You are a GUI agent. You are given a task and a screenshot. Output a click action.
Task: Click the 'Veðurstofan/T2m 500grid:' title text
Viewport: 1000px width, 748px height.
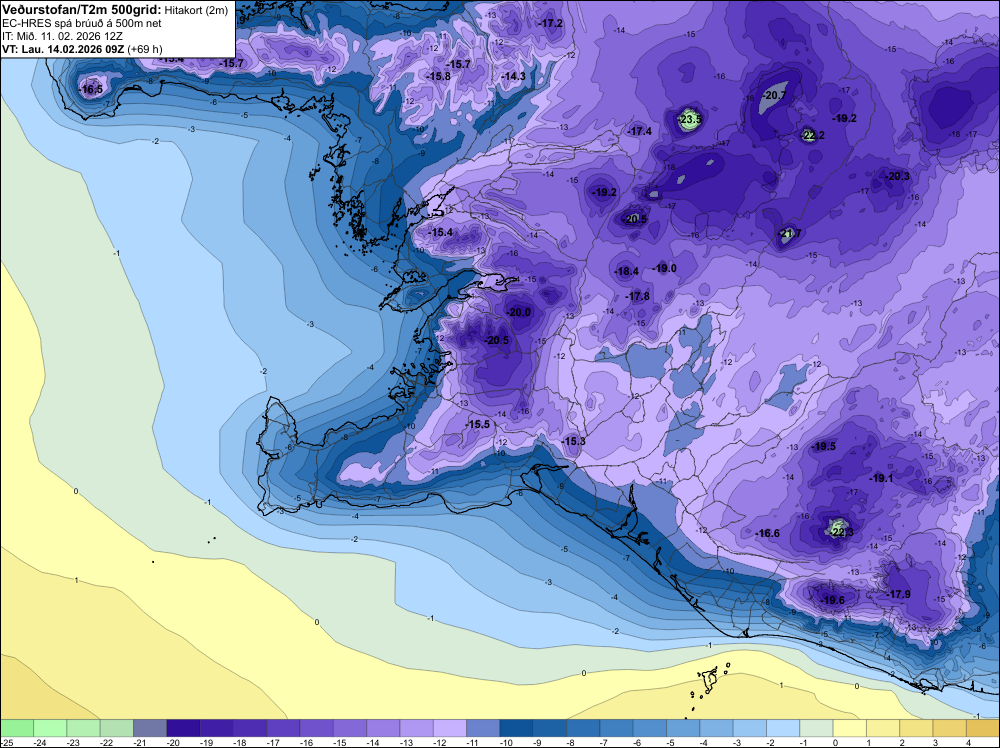coord(82,10)
